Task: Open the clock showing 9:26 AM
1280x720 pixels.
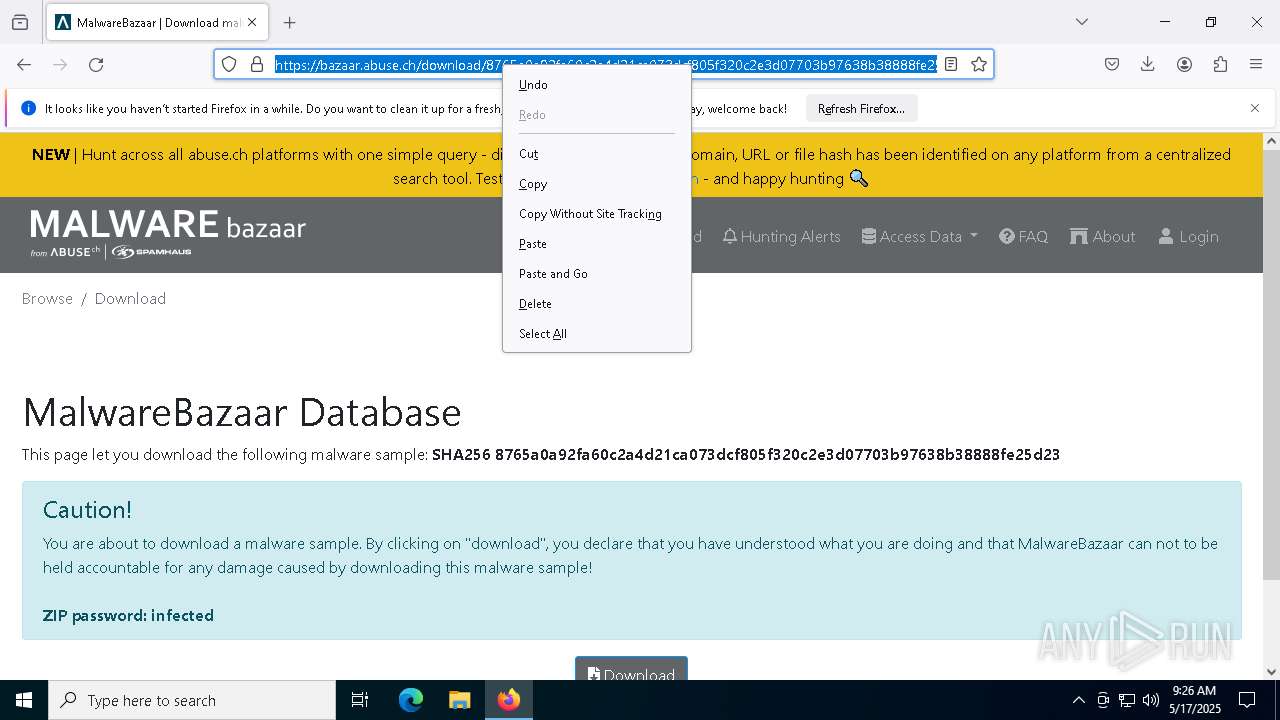Action: click(1194, 700)
